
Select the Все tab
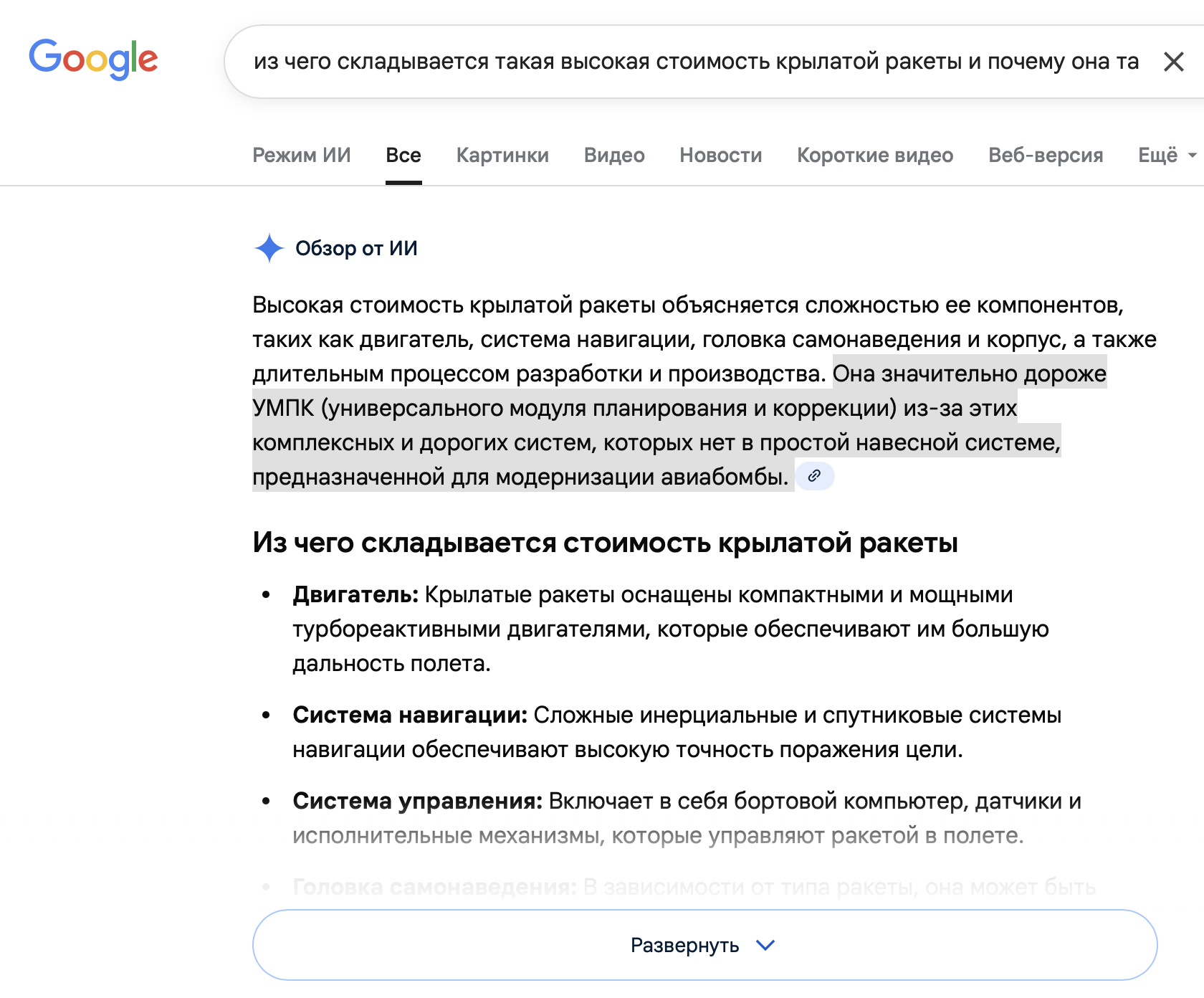pos(403,155)
